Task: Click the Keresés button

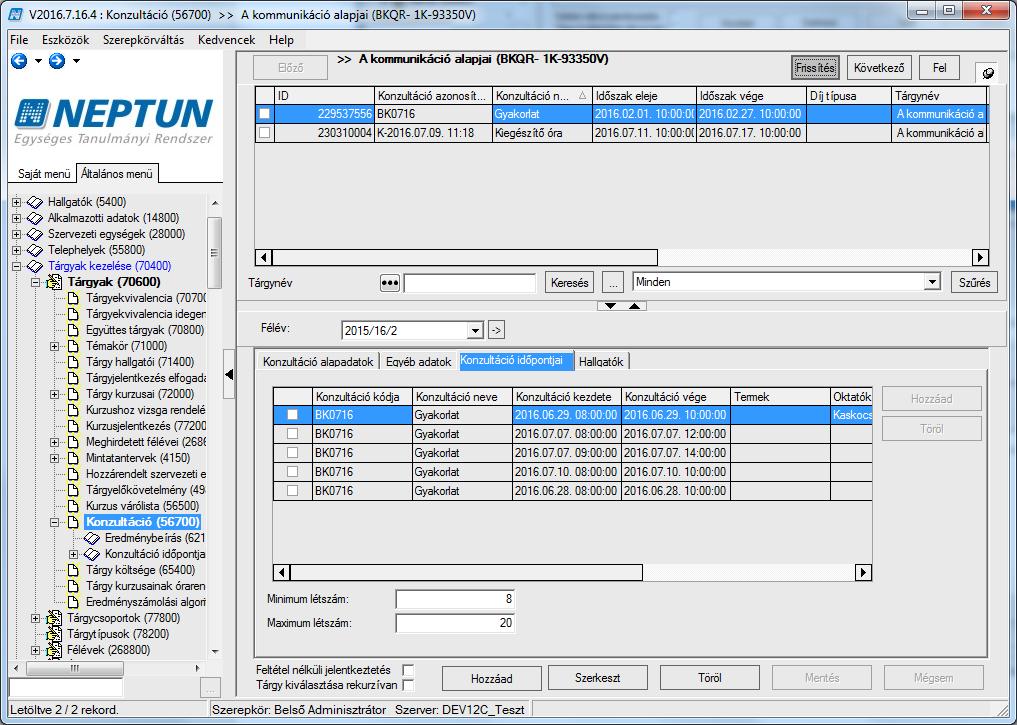Action: (569, 283)
